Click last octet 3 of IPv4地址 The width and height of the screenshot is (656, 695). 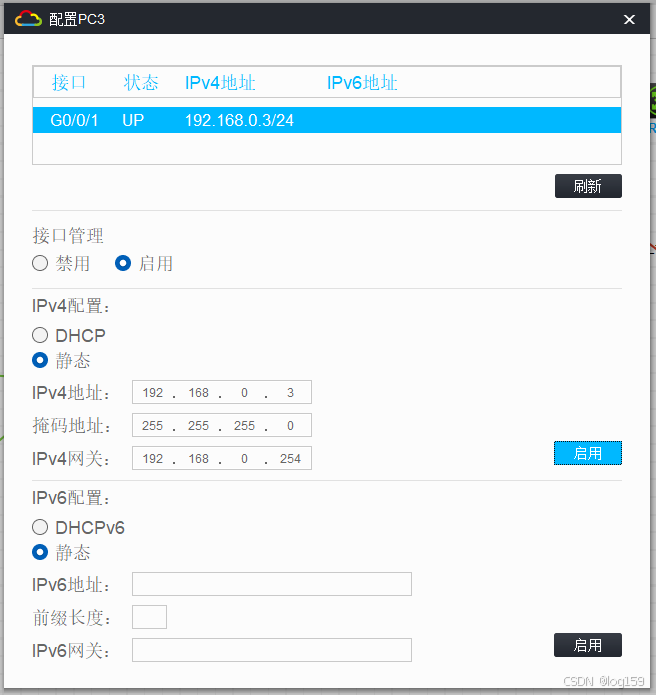(290, 393)
